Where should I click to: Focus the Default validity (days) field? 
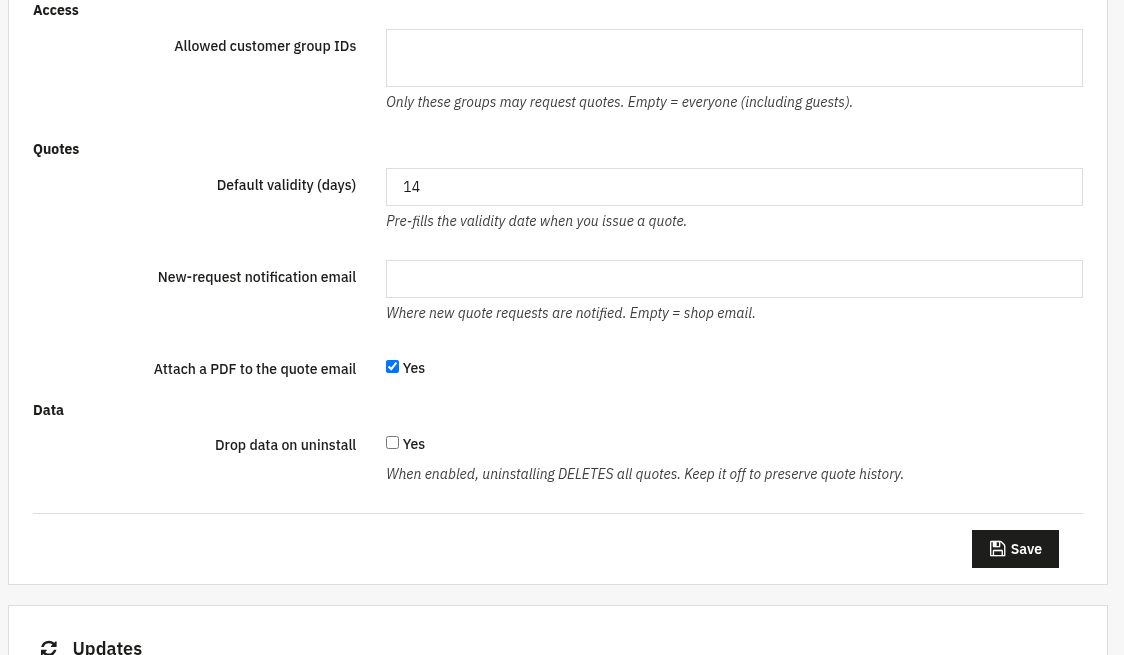[734, 187]
